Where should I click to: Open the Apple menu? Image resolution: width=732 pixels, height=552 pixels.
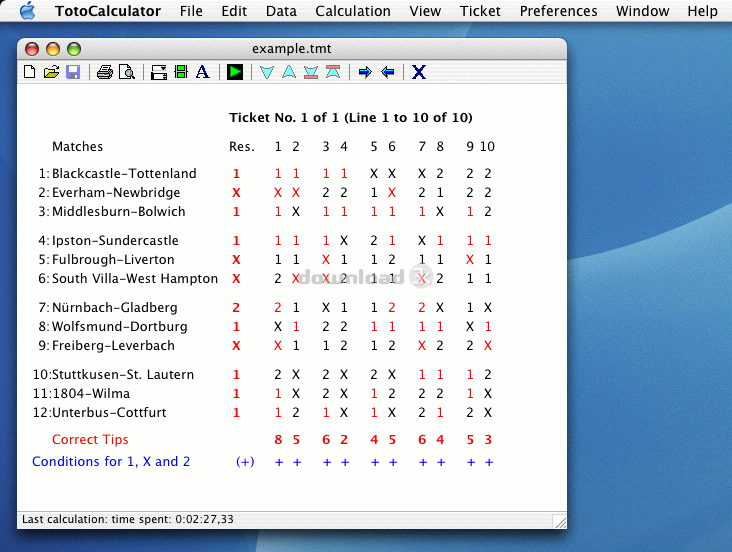point(28,10)
